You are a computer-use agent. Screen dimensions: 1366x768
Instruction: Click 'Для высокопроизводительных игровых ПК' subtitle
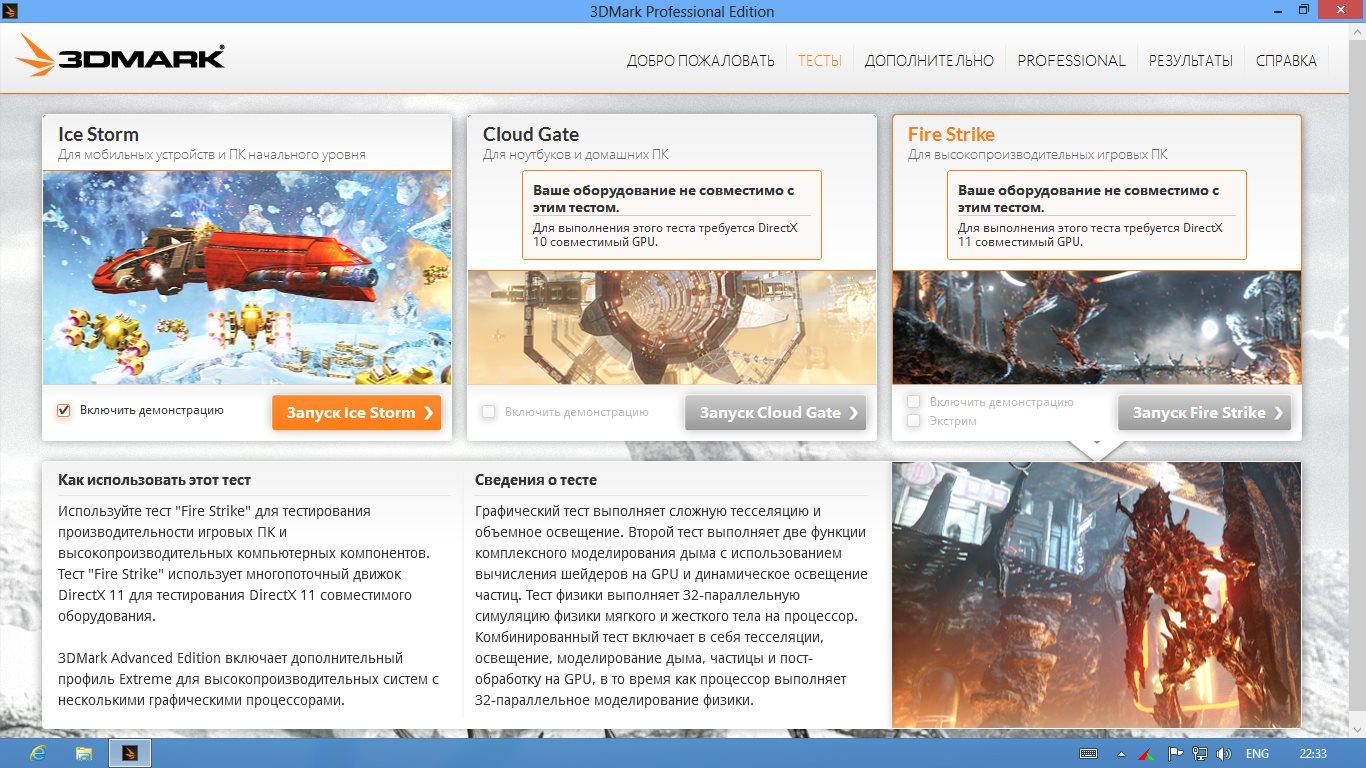click(x=1038, y=155)
